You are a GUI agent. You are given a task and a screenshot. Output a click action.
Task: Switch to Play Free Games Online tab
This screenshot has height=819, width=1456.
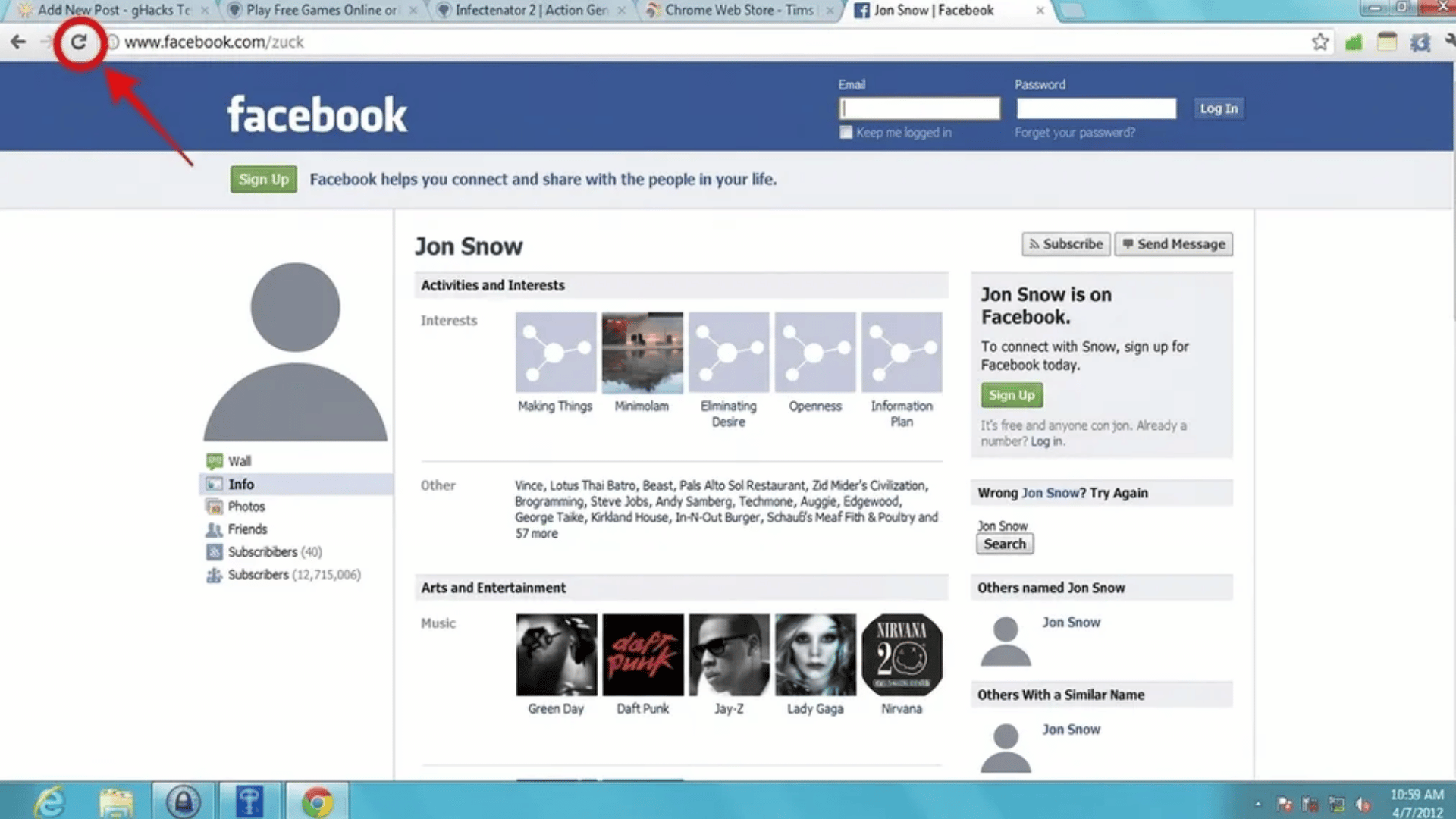pyautogui.click(x=322, y=11)
